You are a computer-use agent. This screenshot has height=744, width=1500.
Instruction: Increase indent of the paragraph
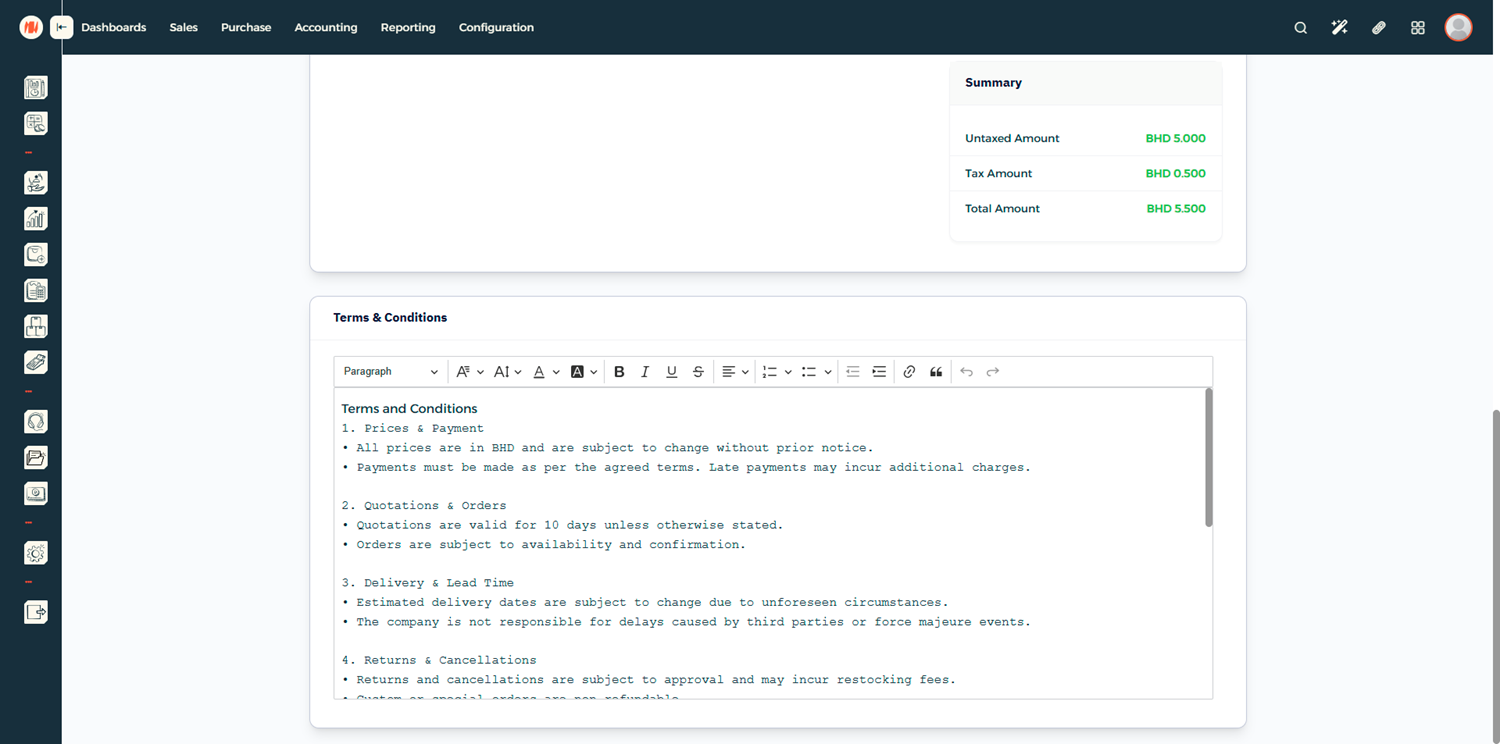coord(879,372)
